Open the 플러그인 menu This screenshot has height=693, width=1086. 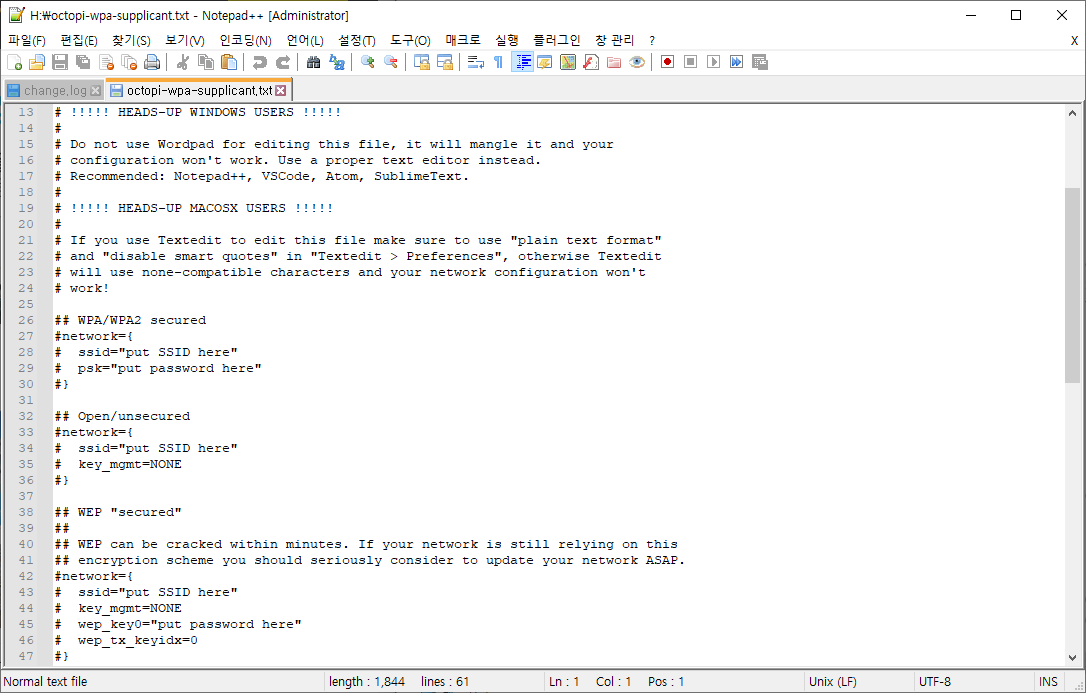pos(556,40)
